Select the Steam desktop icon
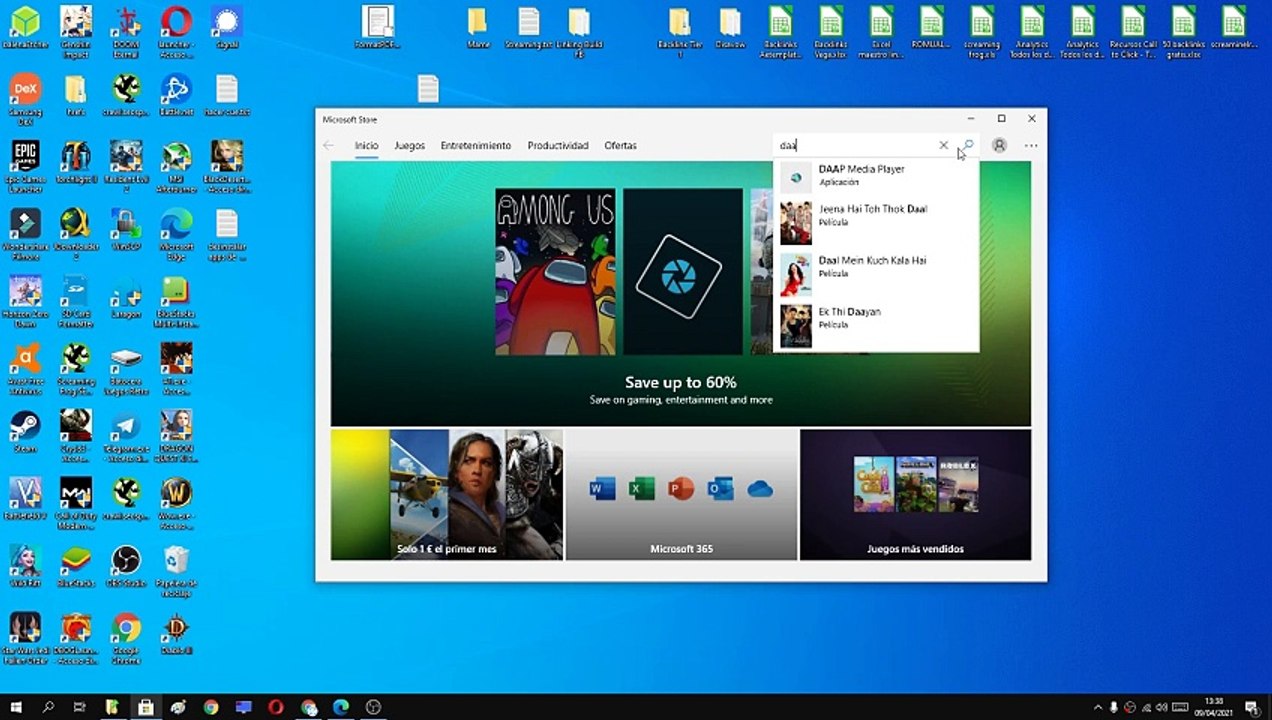 tap(25, 431)
